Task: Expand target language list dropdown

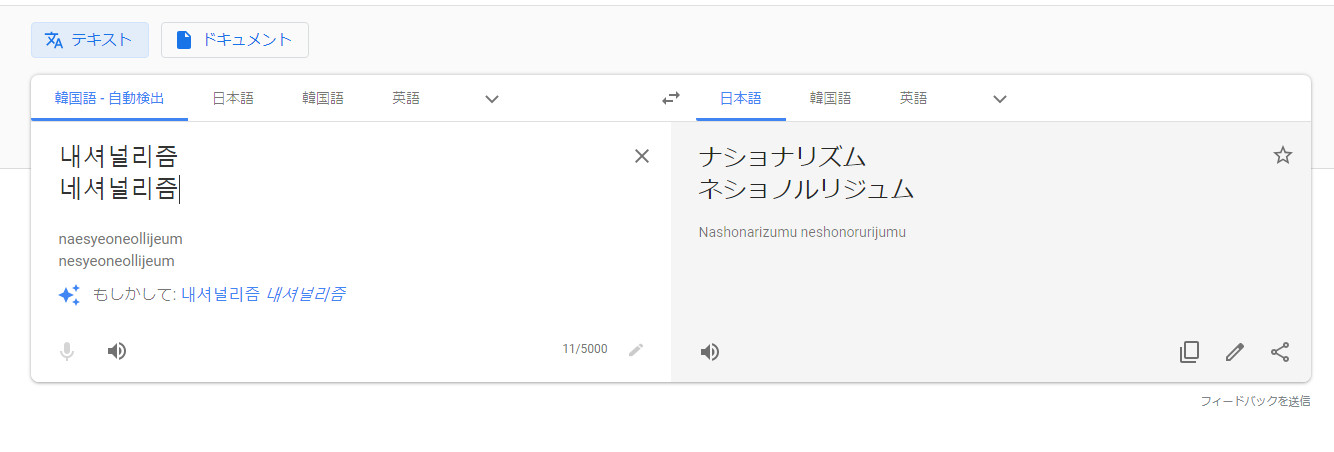Action: [999, 99]
